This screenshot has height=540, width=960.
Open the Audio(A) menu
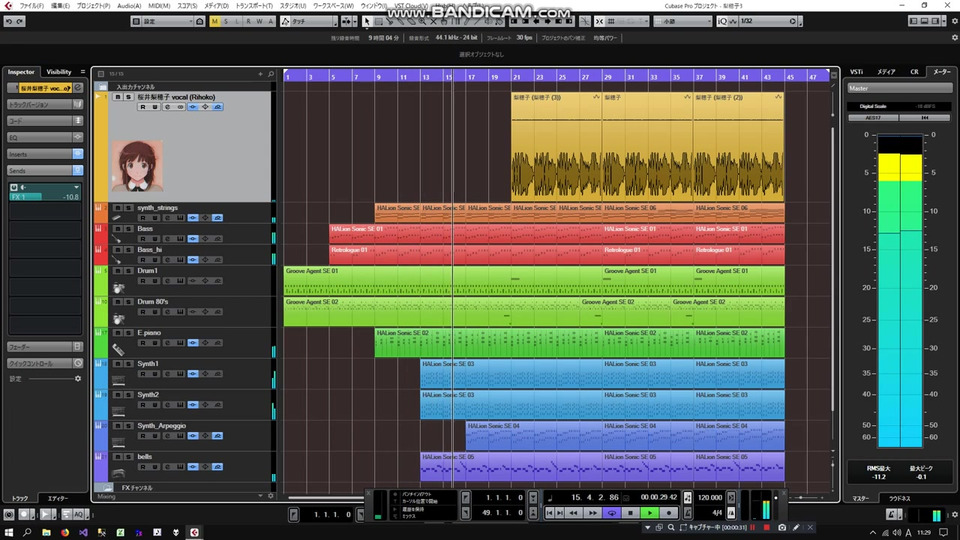129,6
